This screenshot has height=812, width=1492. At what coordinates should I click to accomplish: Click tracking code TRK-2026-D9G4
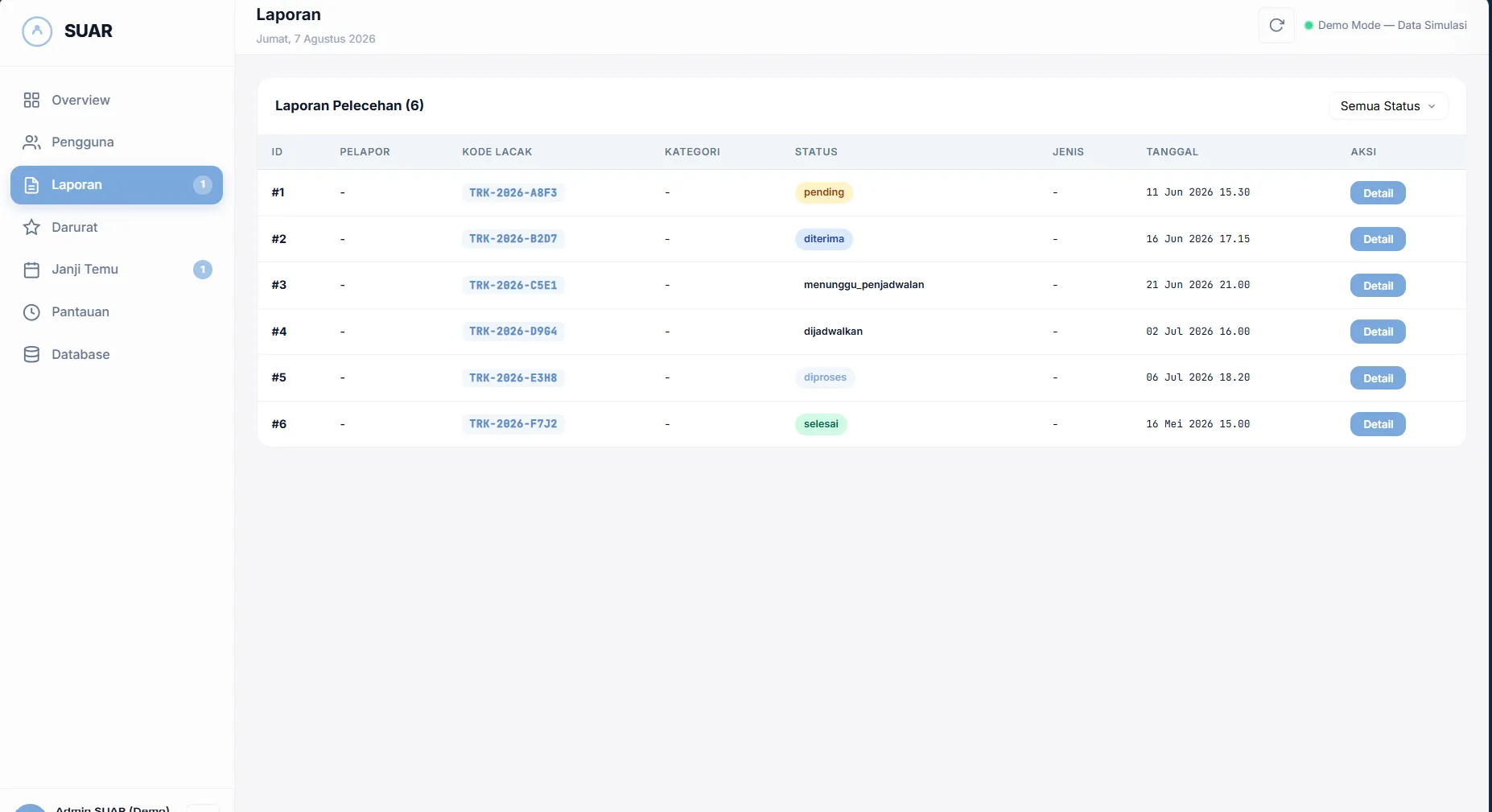[x=513, y=332]
